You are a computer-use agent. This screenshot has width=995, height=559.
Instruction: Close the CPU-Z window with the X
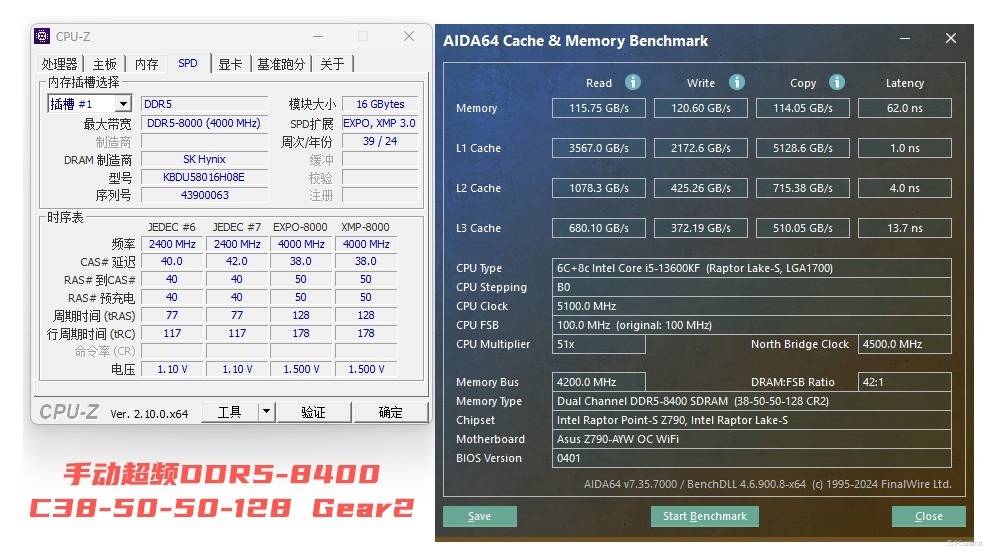click(x=409, y=36)
